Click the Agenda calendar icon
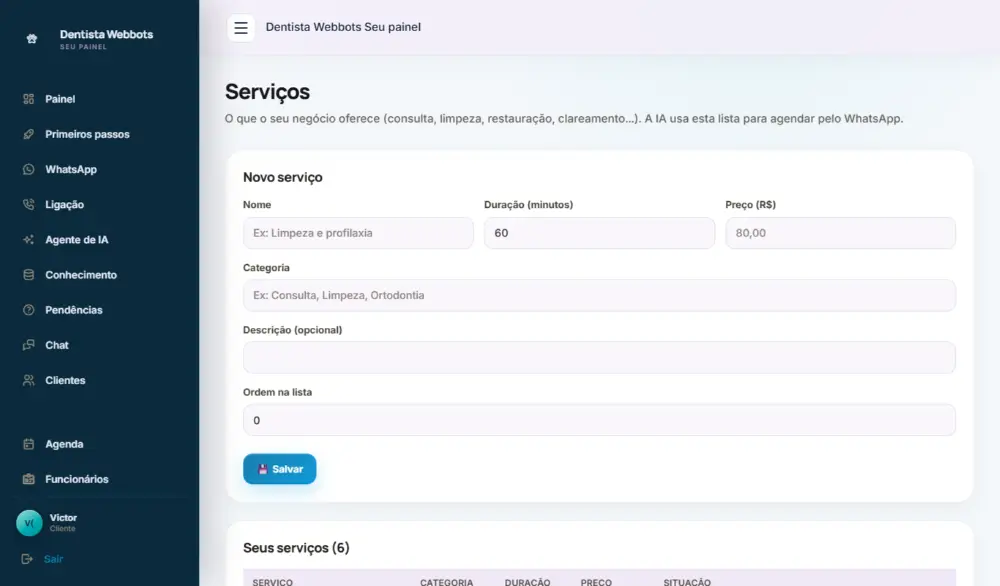This screenshot has width=1000, height=586. click(x=29, y=444)
